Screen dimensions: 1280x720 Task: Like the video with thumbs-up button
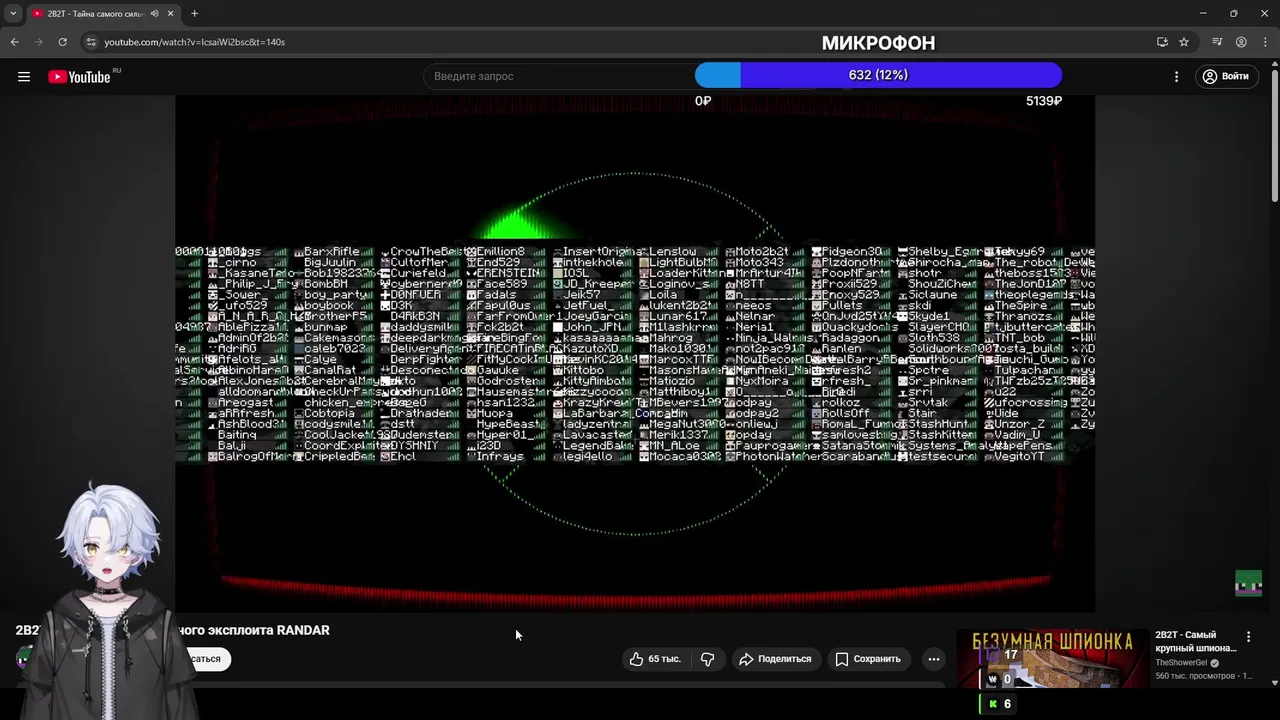655,659
